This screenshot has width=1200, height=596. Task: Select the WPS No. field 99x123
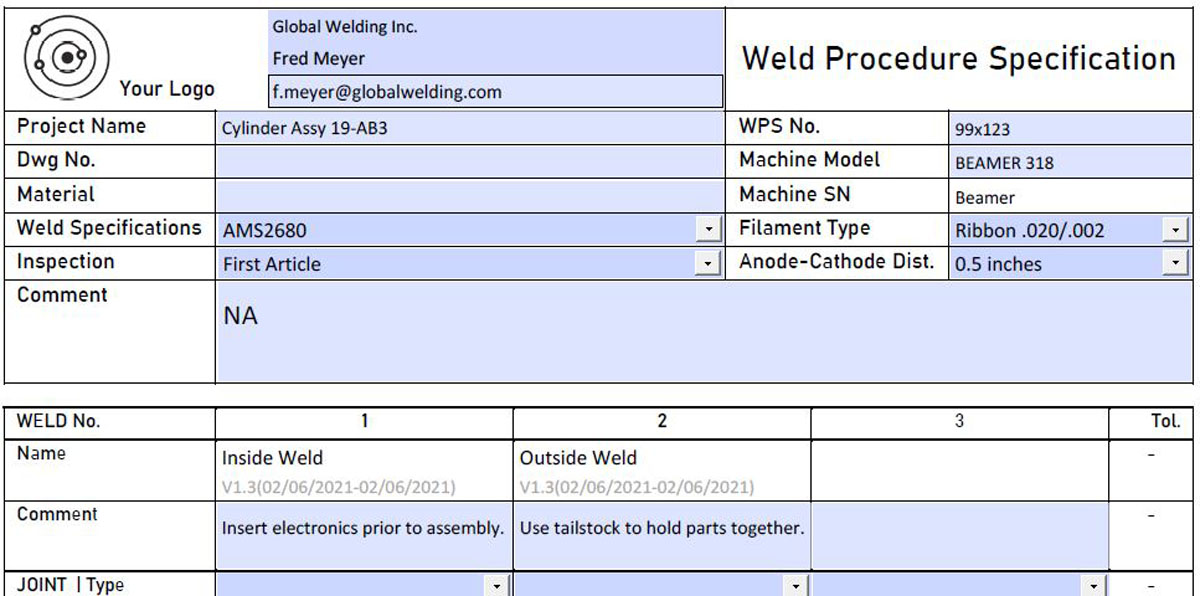1070,129
